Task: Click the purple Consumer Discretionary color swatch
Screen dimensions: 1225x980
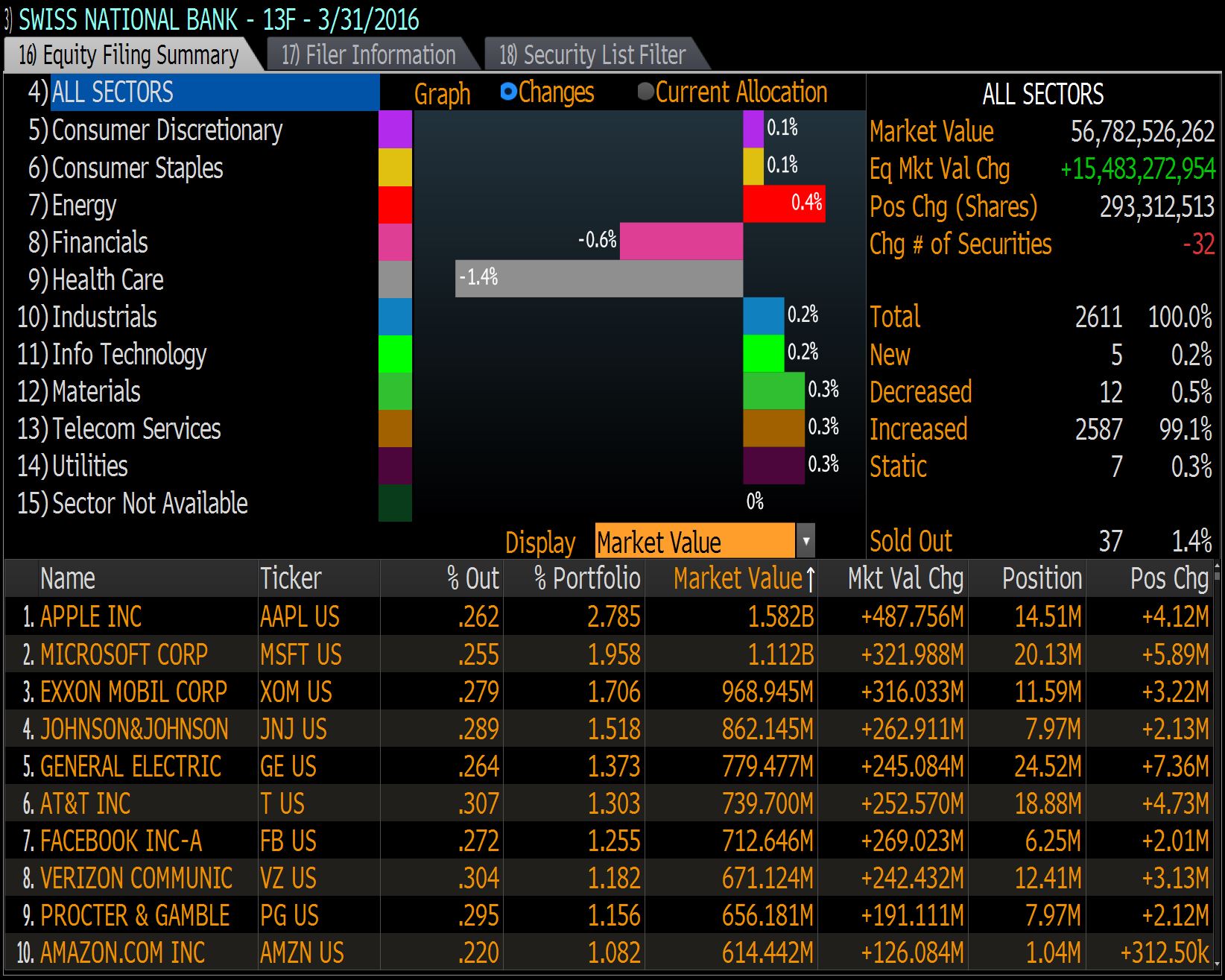Action: click(x=395, y=130)
